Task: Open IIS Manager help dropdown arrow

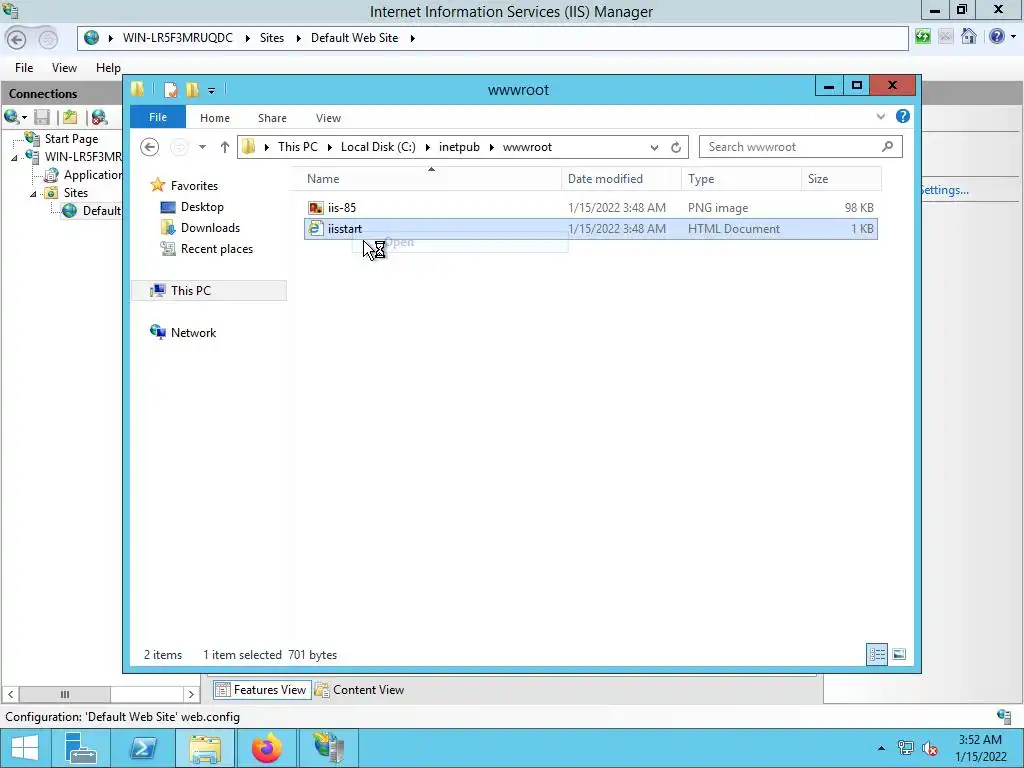Action: [x=1013, y=37]
